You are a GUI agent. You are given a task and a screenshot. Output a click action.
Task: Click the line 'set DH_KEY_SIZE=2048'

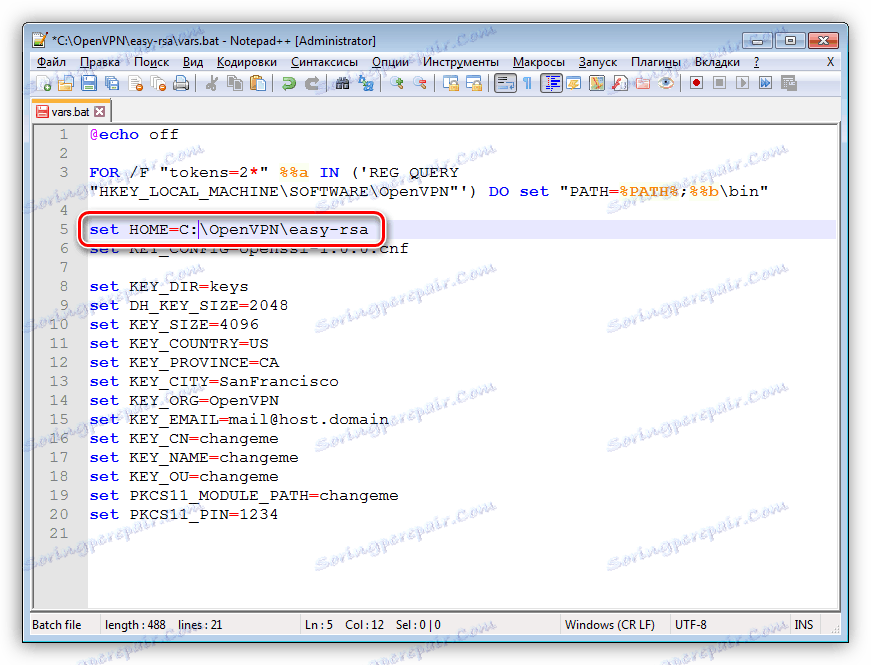click(x=189, y=306)
